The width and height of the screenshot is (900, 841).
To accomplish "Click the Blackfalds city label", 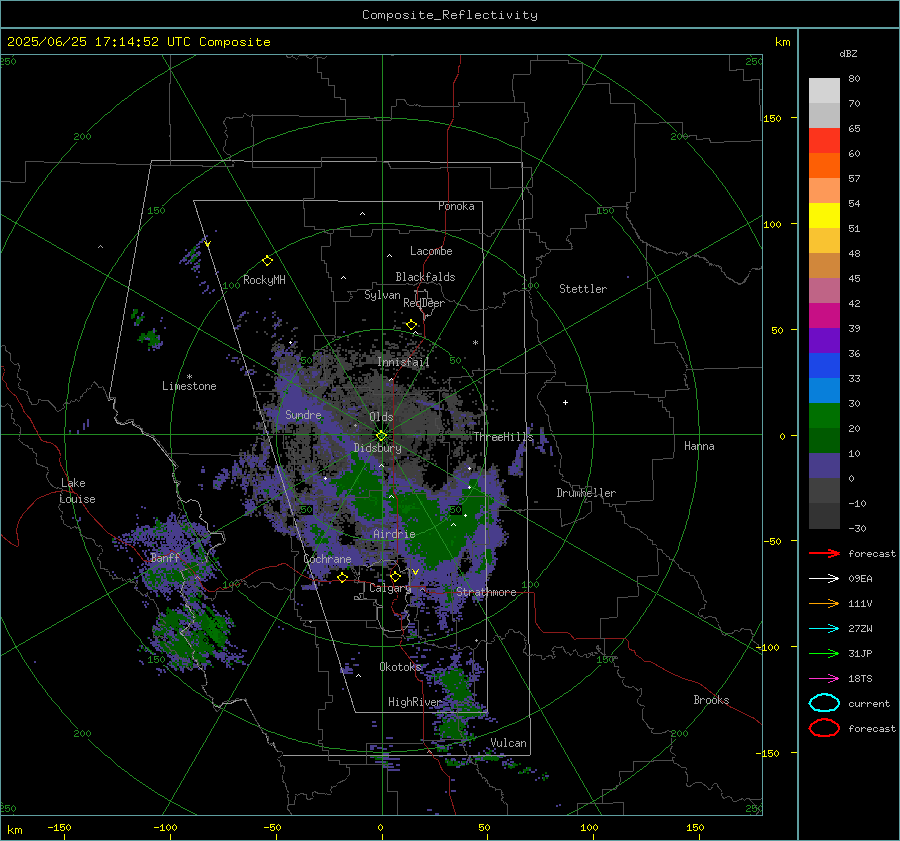I will 425,277.
